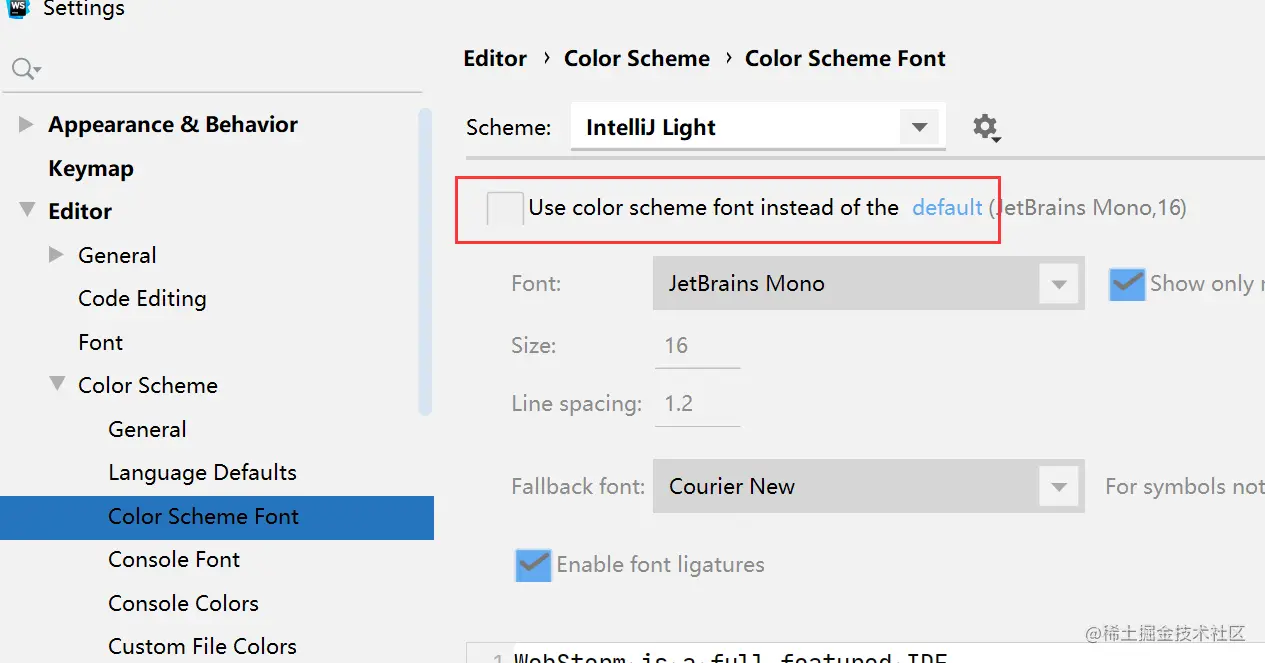
Task: Open the scheme gear actions menu
Action: pos(986,128)
